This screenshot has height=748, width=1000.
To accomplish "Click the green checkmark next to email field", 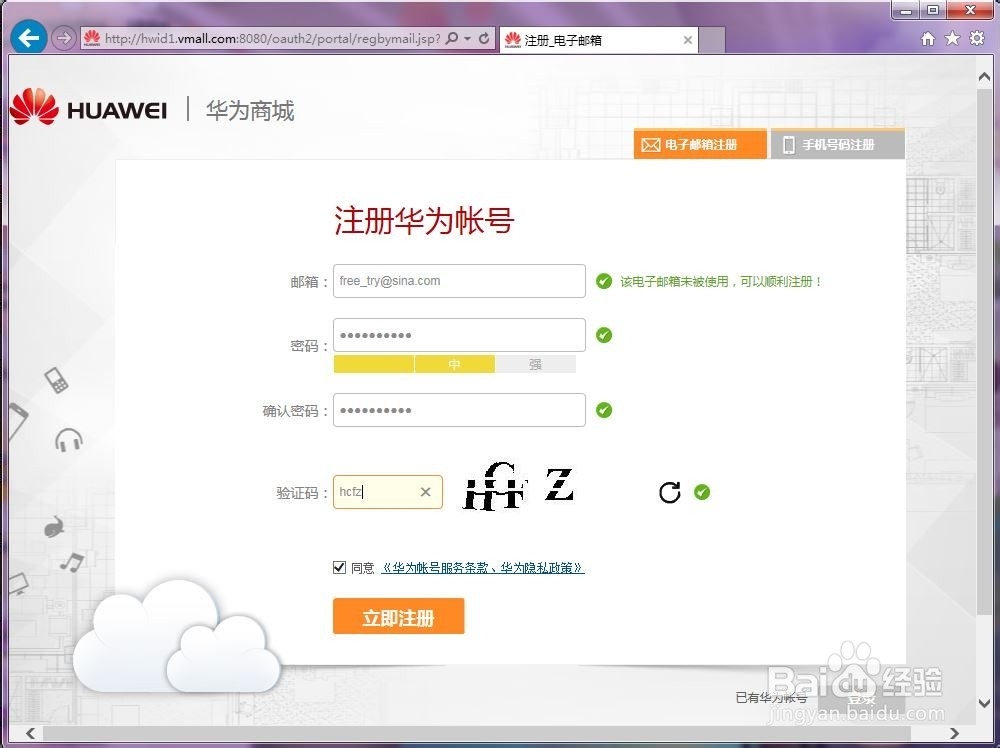I will point(604,280).
